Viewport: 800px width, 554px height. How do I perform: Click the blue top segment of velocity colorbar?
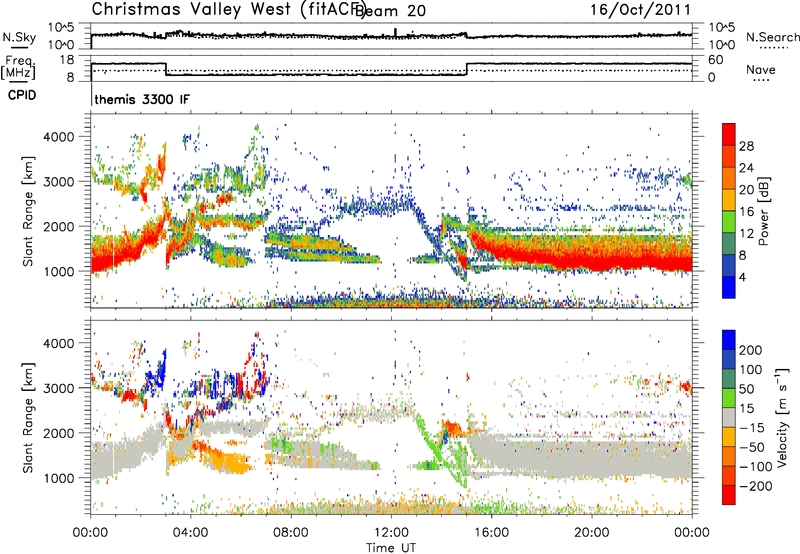(x=729, y=340)
